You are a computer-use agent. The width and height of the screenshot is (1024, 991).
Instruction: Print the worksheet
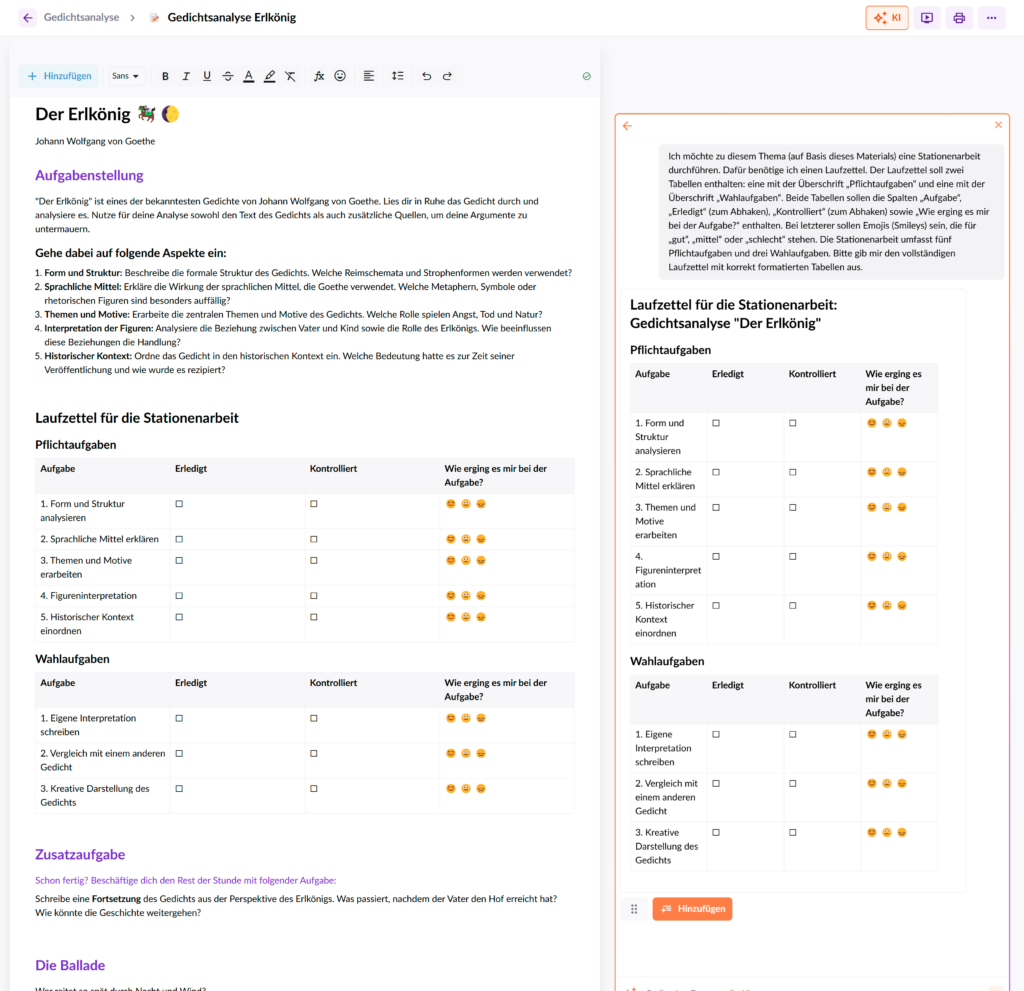[x=958, y=17]
